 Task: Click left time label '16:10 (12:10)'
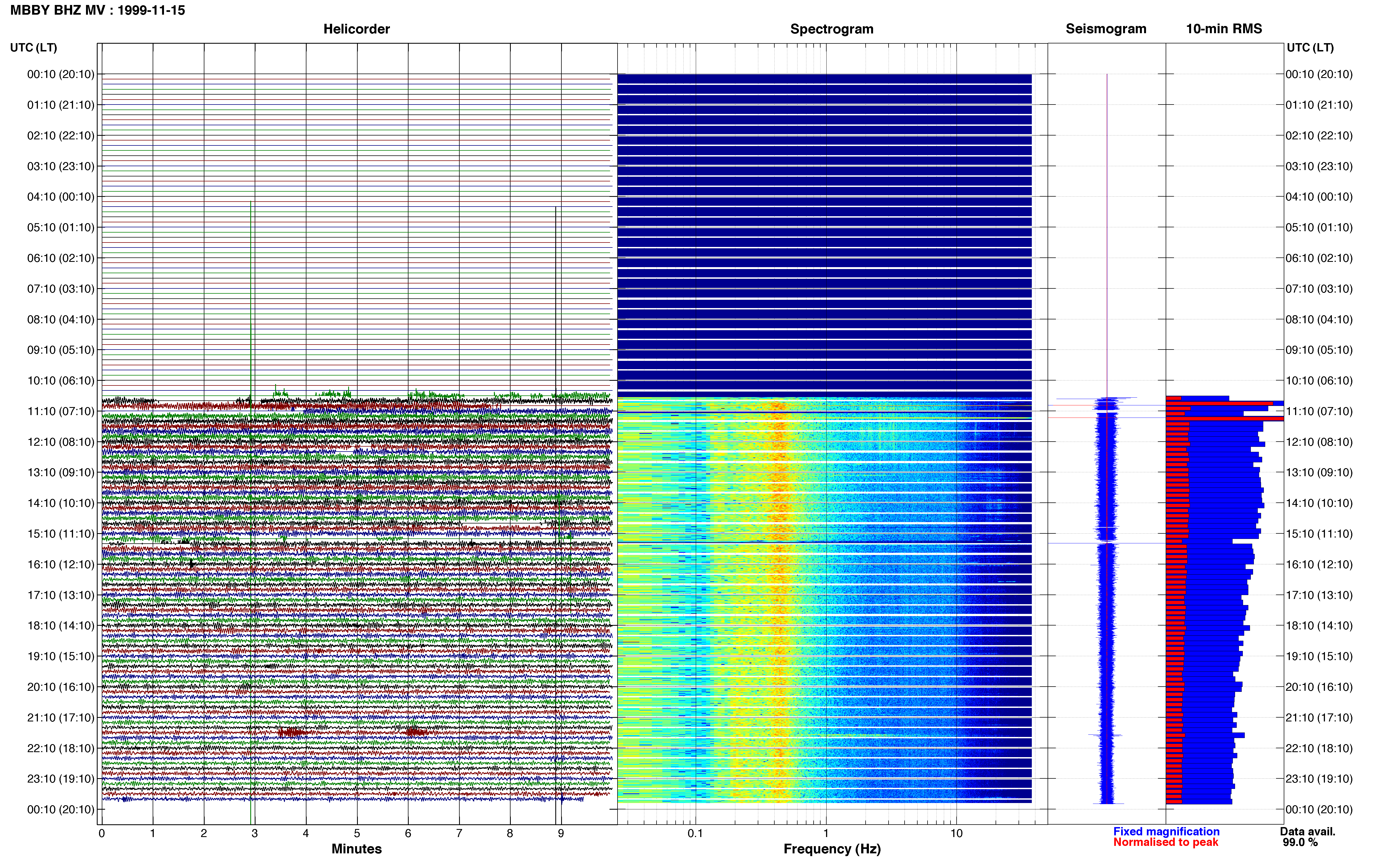61,564
